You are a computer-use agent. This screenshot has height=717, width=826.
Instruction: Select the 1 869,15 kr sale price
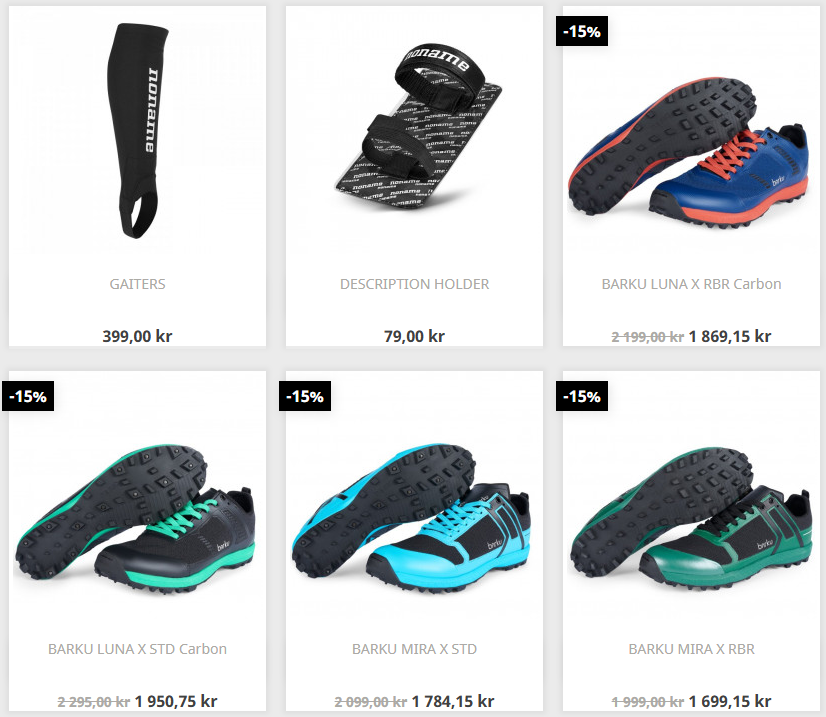click(730, 336)
